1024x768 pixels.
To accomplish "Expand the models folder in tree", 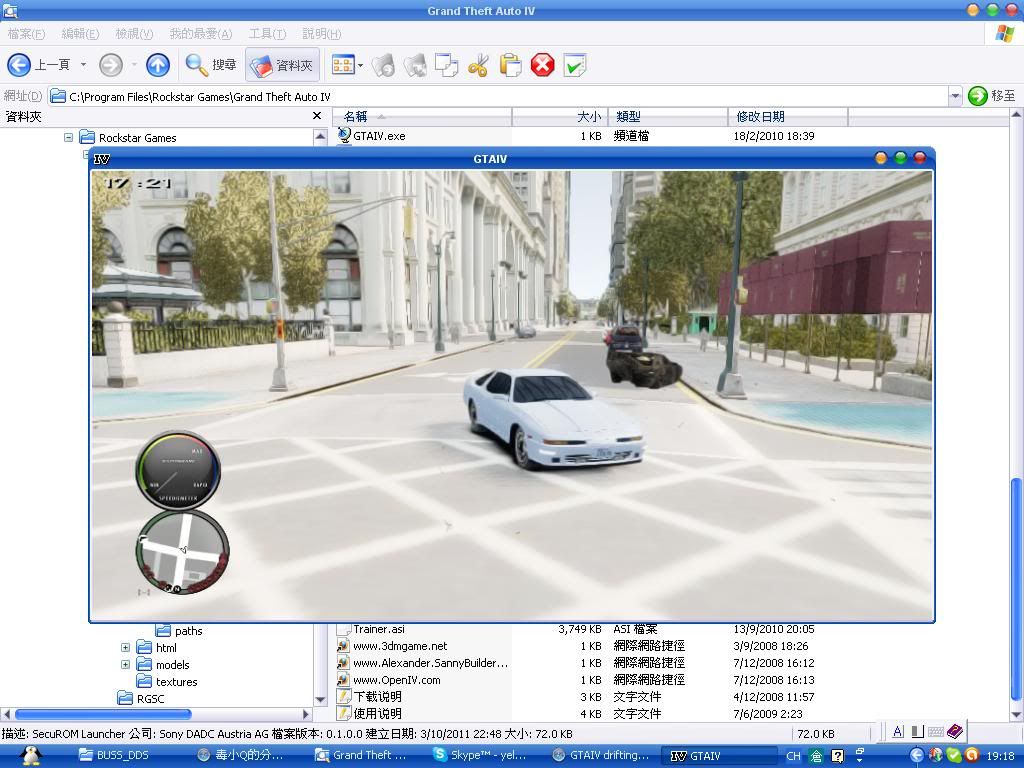I will coord(125,665).
